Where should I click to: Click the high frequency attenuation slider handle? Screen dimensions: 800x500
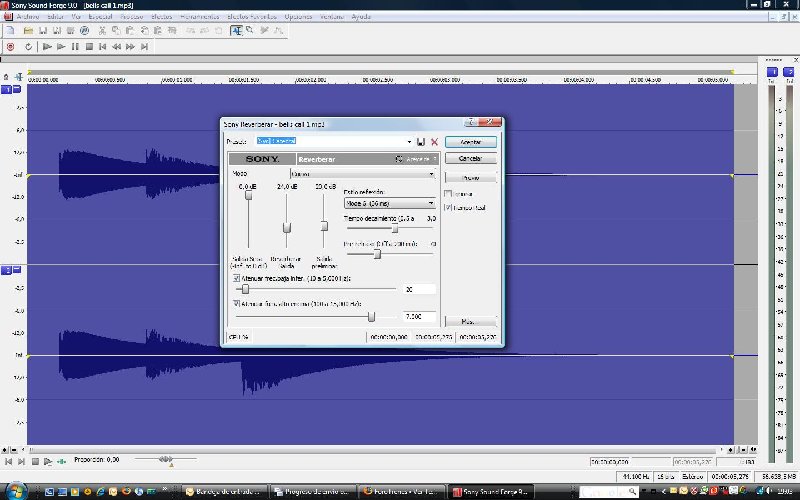(x=371, y=317)
